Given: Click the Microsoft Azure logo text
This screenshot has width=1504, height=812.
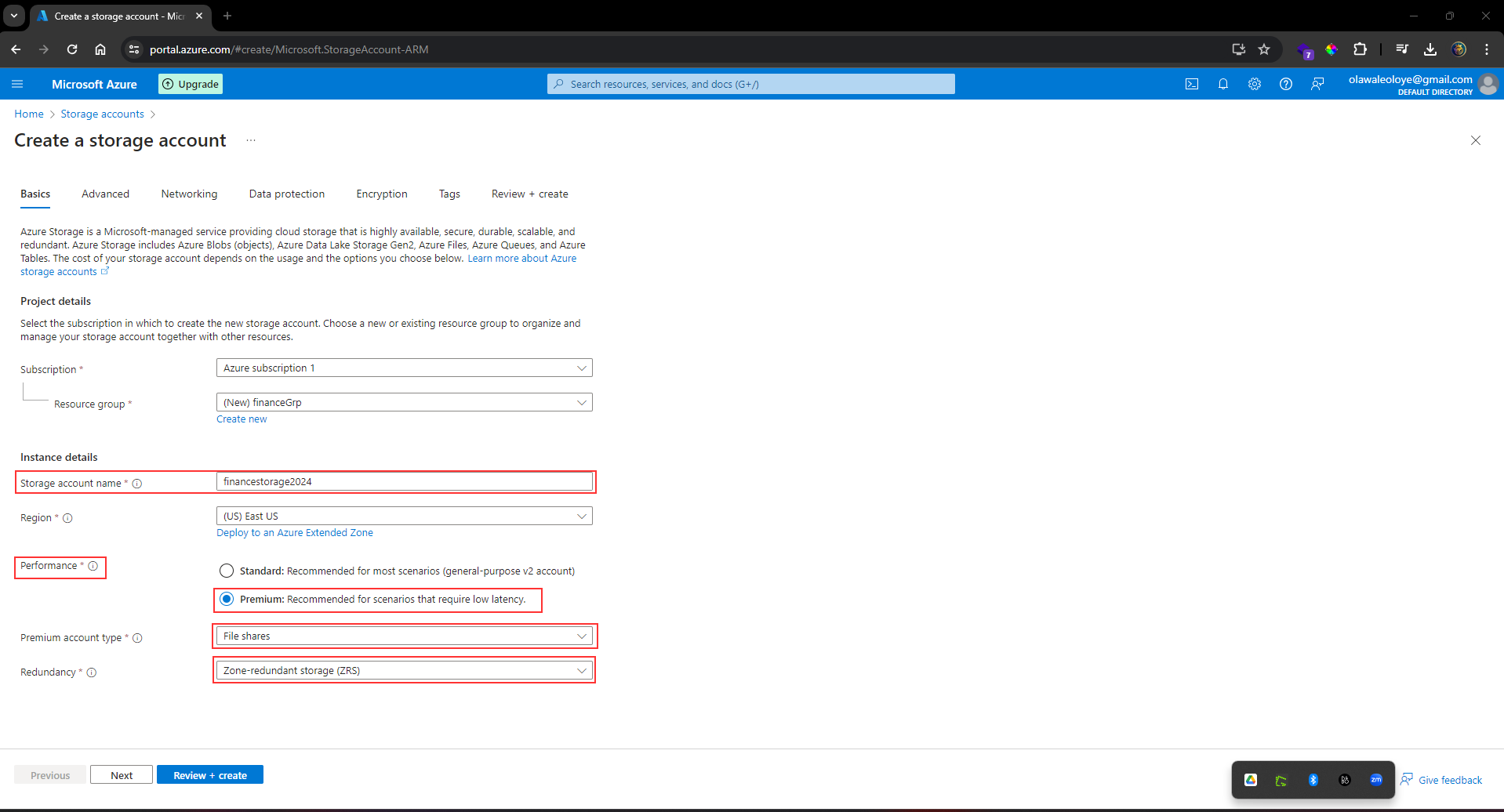Looking at the screenshot, I should 94,84.
